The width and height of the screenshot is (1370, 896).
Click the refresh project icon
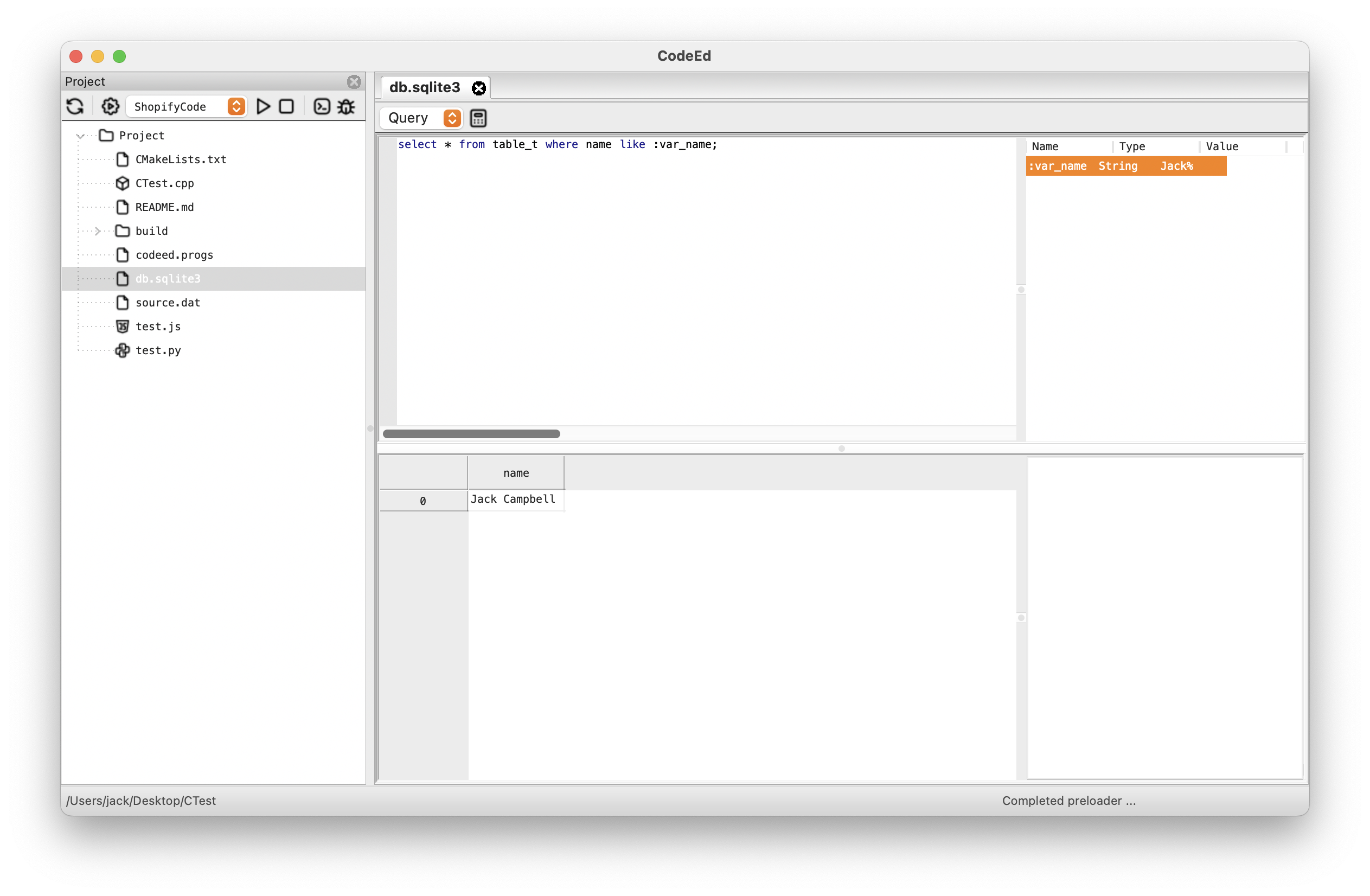(x=75, y=106)
